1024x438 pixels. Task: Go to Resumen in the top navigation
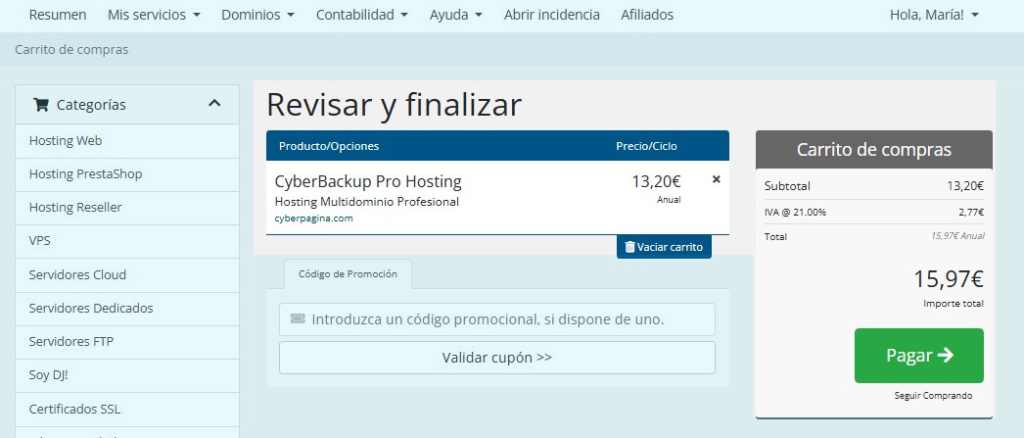(57, 14)
